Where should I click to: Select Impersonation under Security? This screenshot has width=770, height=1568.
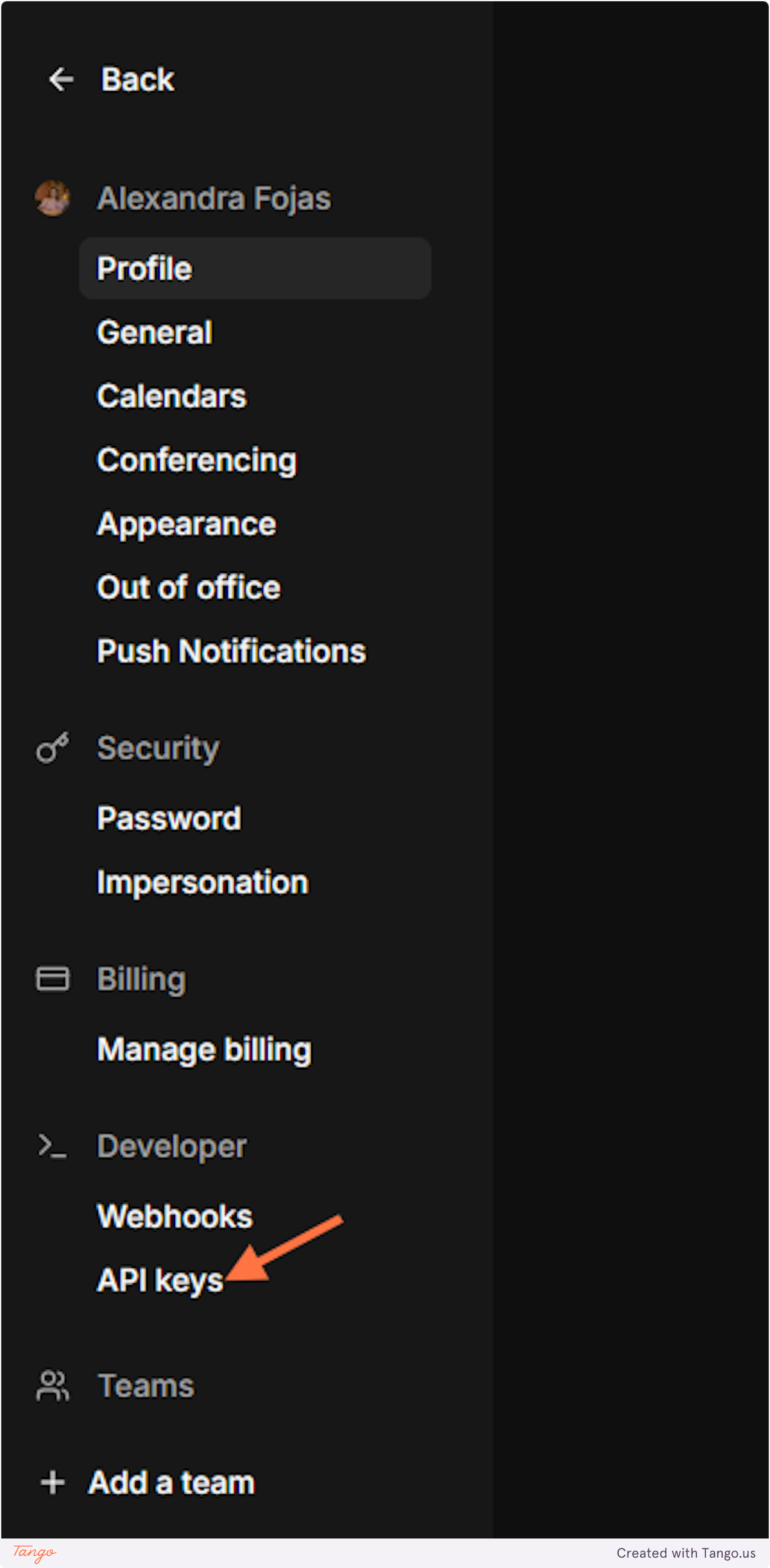201,881
